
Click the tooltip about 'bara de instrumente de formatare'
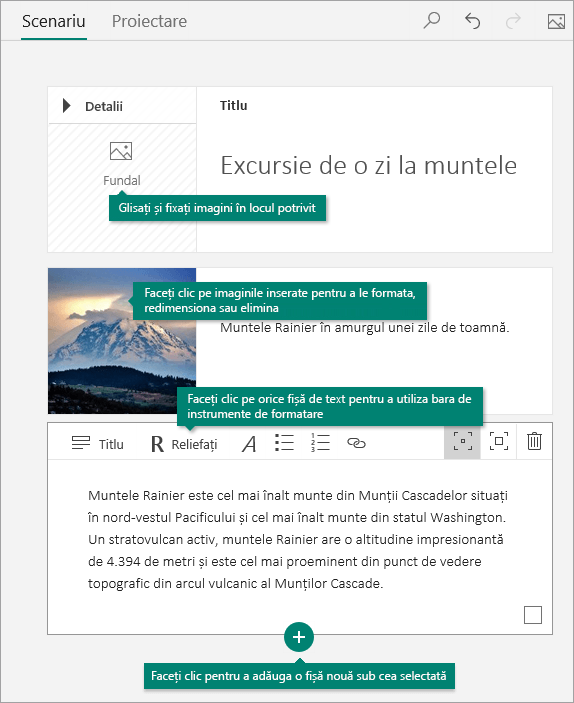pos(330,406)
